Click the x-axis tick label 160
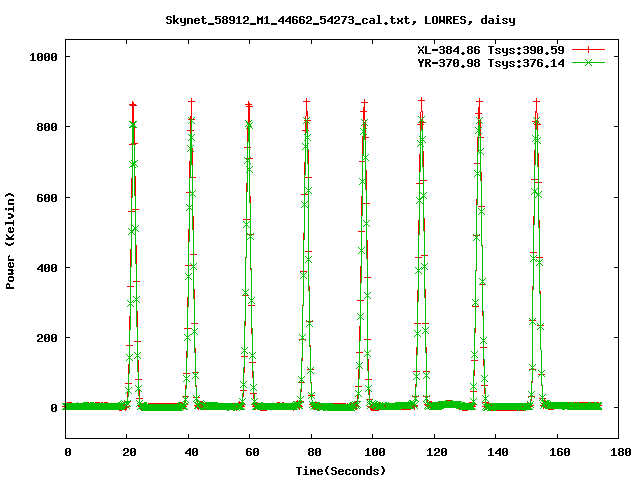The image size is (640, 480). tap(559, 452)
